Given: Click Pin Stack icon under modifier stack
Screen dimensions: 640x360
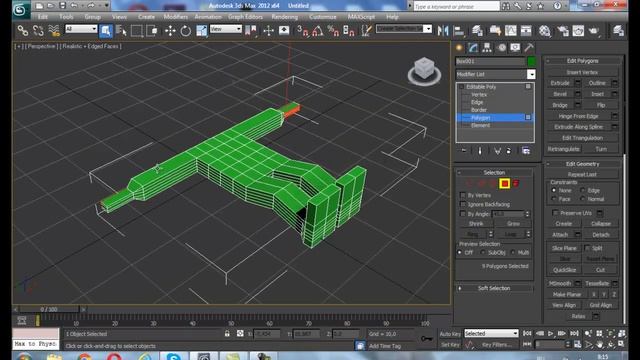Looking at the screenshot, I should 464,151.
